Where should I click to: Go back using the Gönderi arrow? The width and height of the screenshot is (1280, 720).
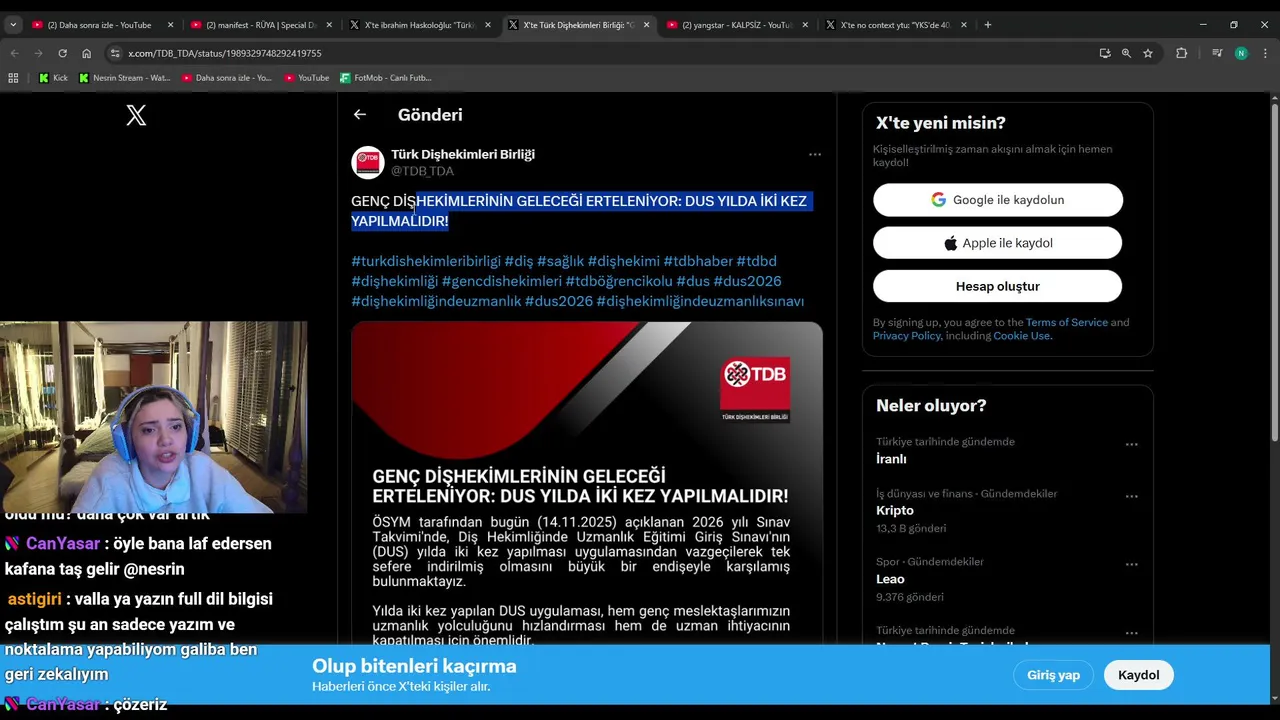pos(360,115)
